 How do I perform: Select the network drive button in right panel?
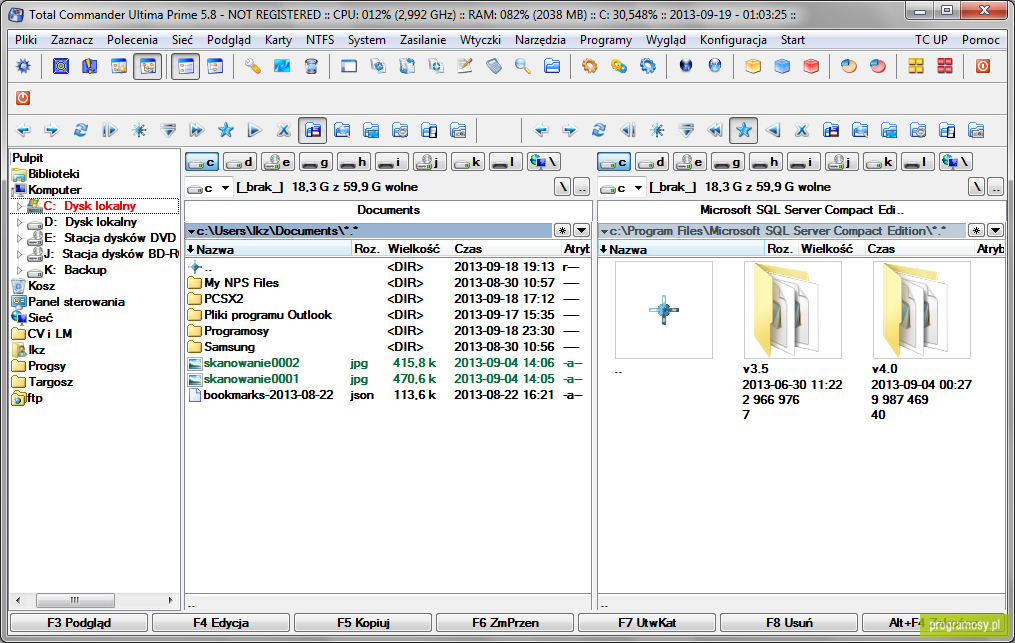pyautogui.click(x=957, y=162)
